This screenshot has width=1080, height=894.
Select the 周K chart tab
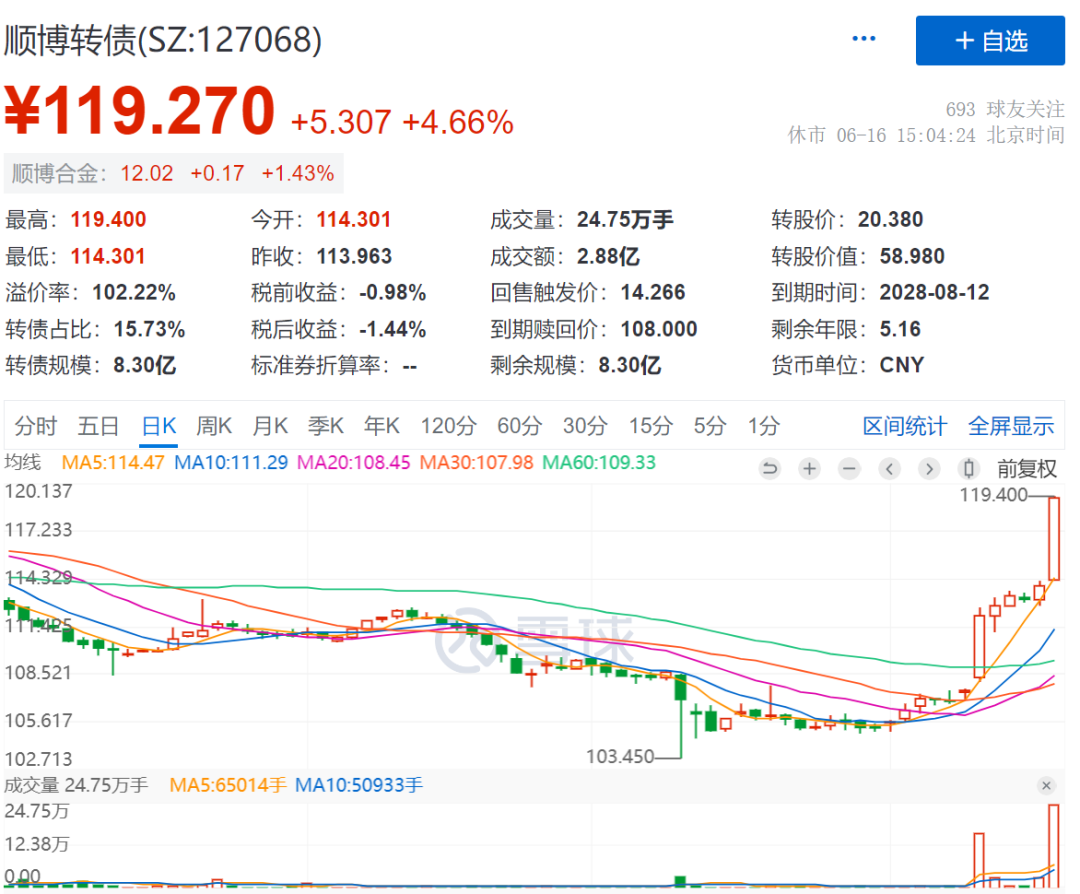point(214,426)
